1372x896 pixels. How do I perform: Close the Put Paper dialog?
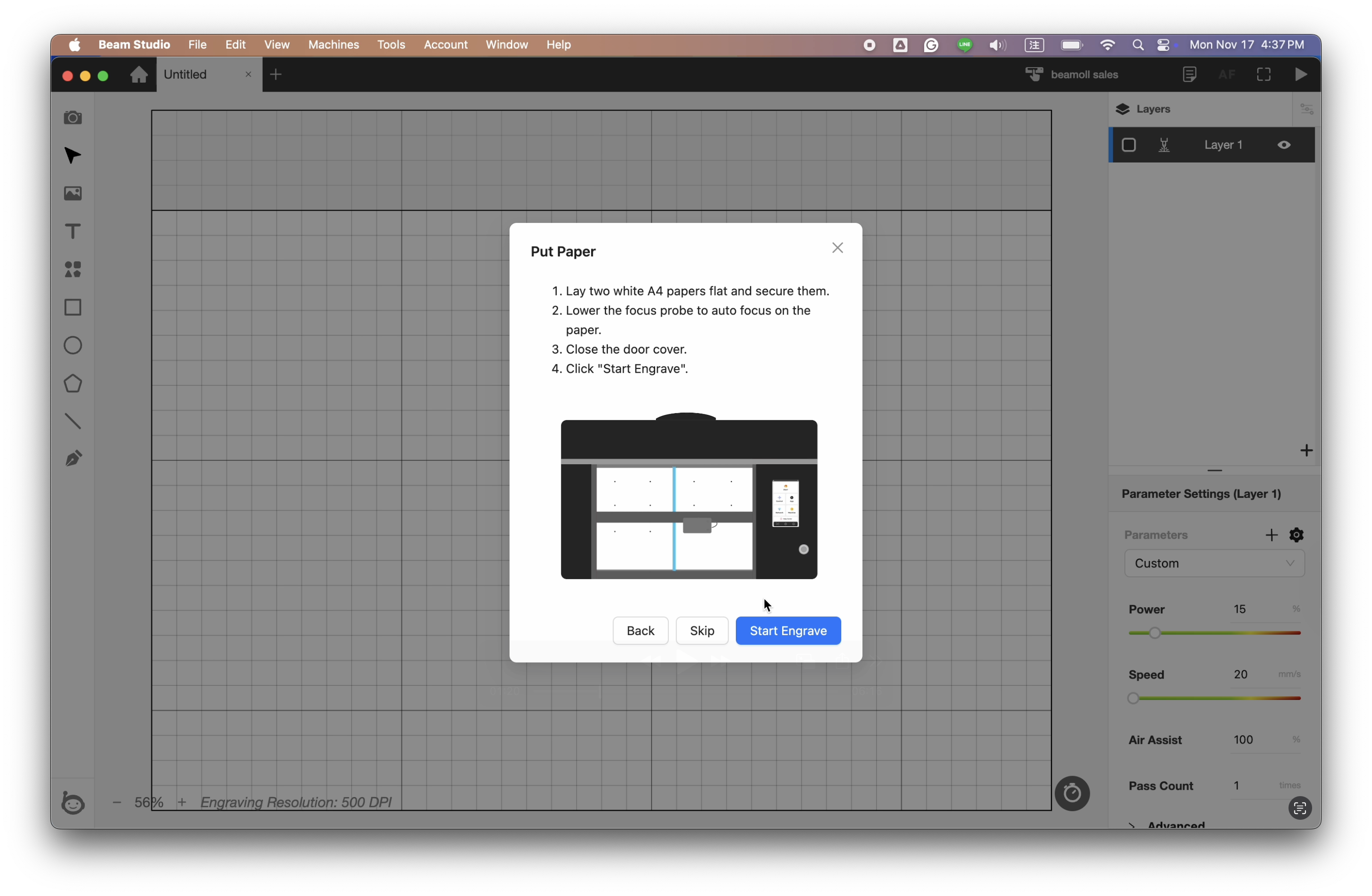click(837, 248)
